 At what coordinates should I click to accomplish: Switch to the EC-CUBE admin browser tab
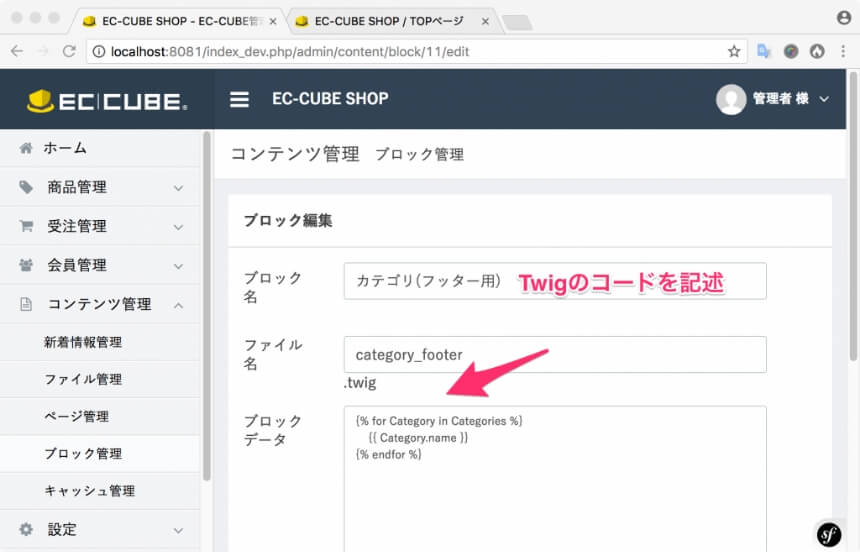coord(178,21)
